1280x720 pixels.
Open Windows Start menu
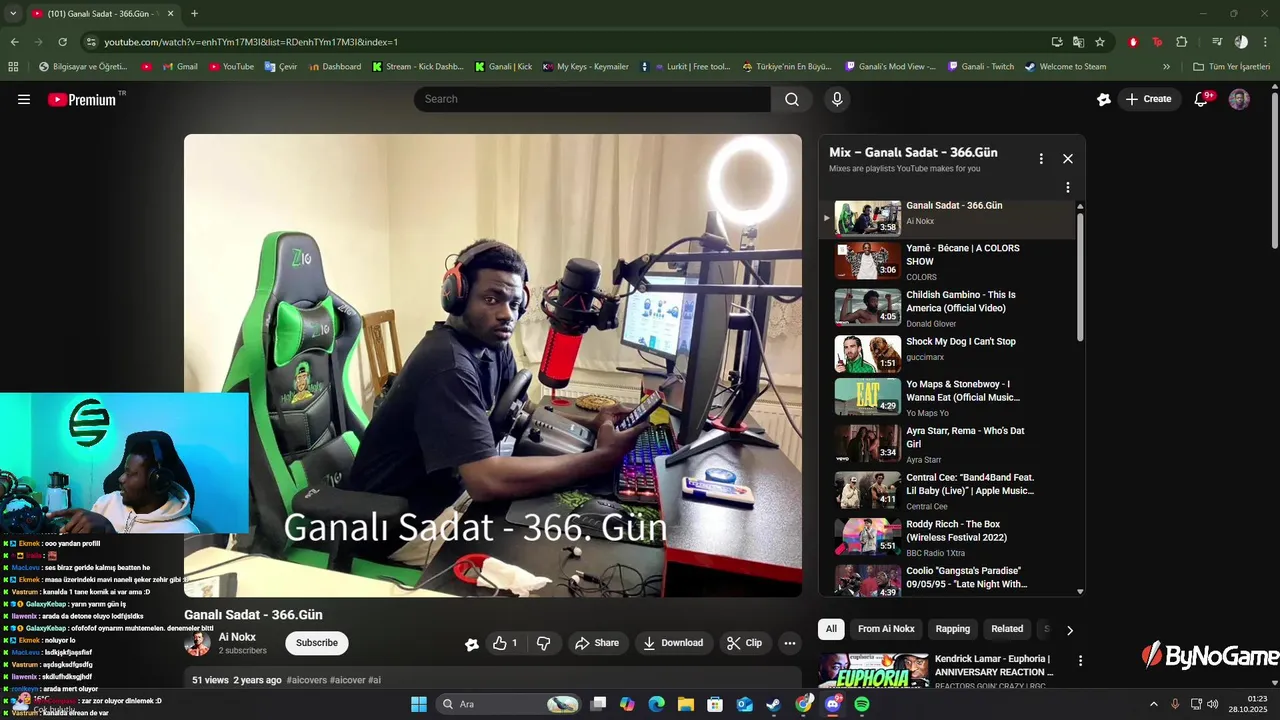point(418,704)
